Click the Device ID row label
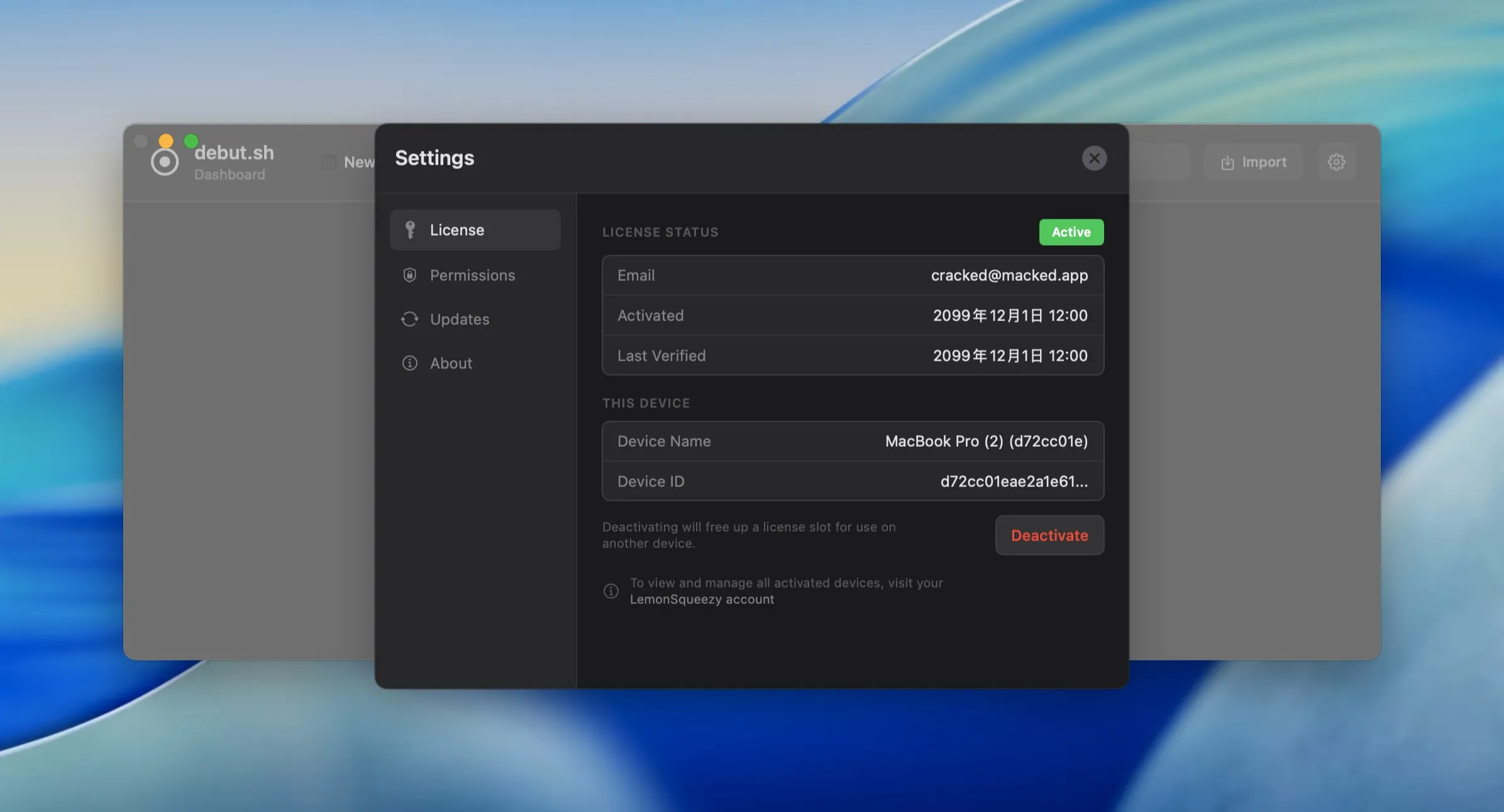Image resolution: width=1504 pixels, height=812 pixels. pyautogui.click(x=651, y=481)
